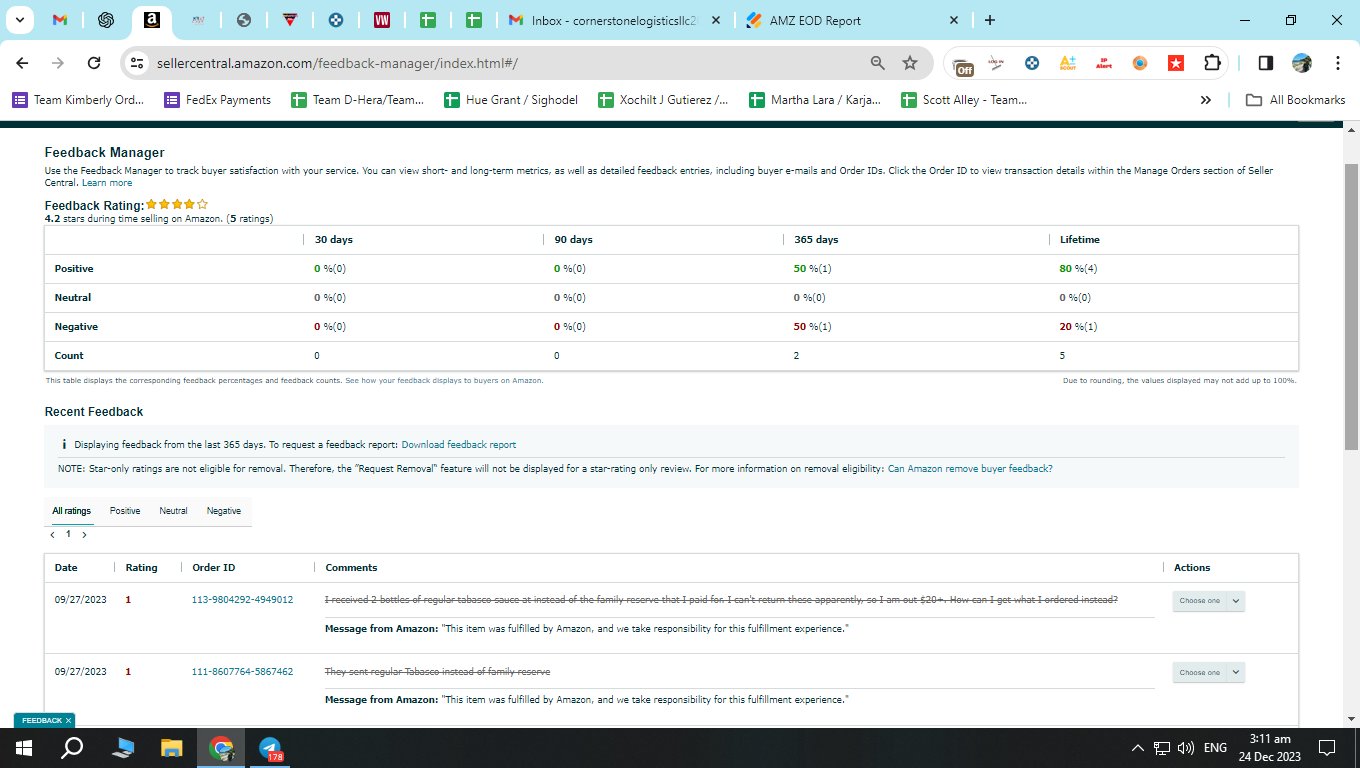The height and width of the screenshot is (768, 1360).
Task: Open the Chrome profile avatar
Action: point(1301,63)
